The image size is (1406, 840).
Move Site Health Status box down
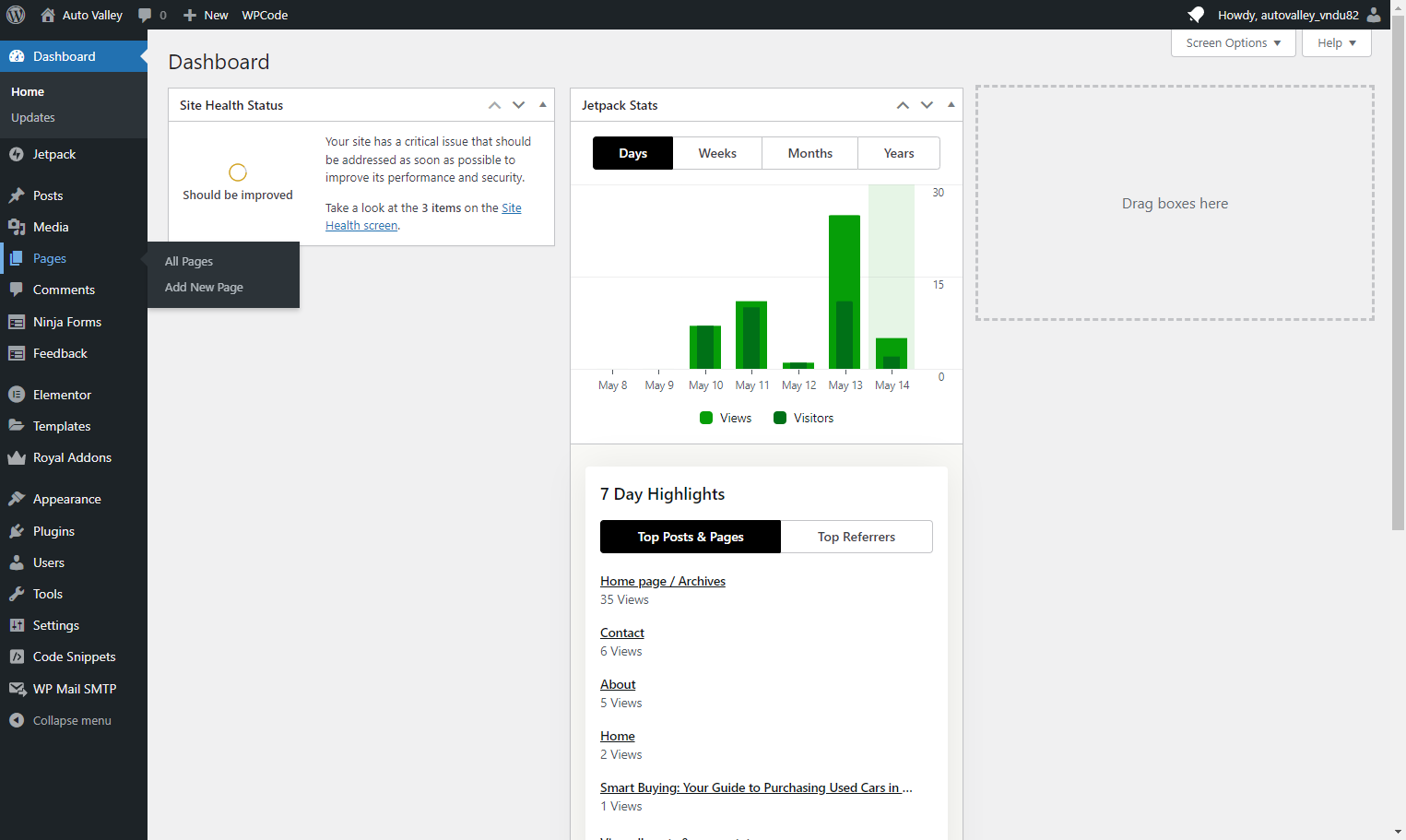click(519, 105)
